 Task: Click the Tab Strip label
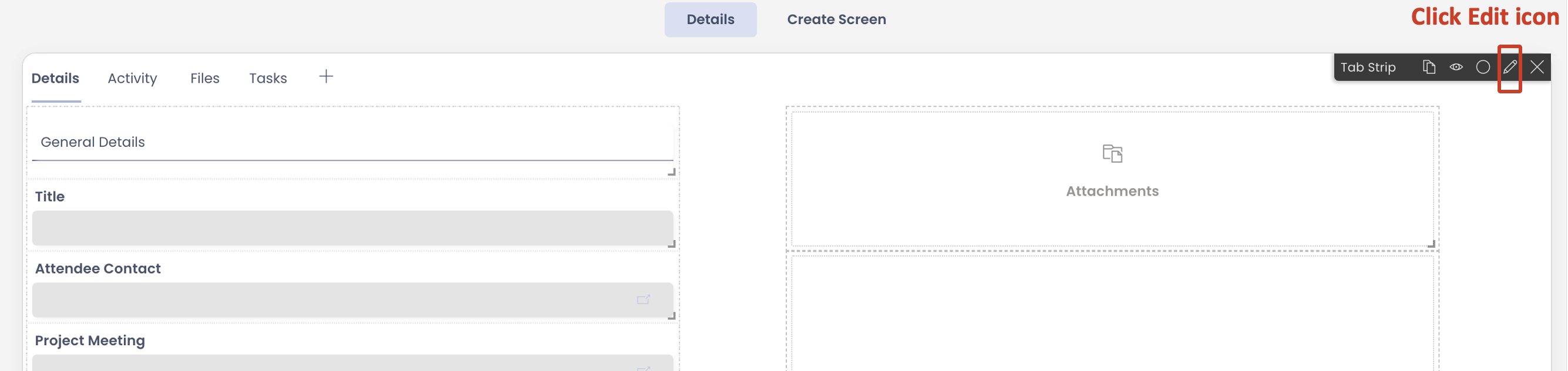coord(1368,68)
